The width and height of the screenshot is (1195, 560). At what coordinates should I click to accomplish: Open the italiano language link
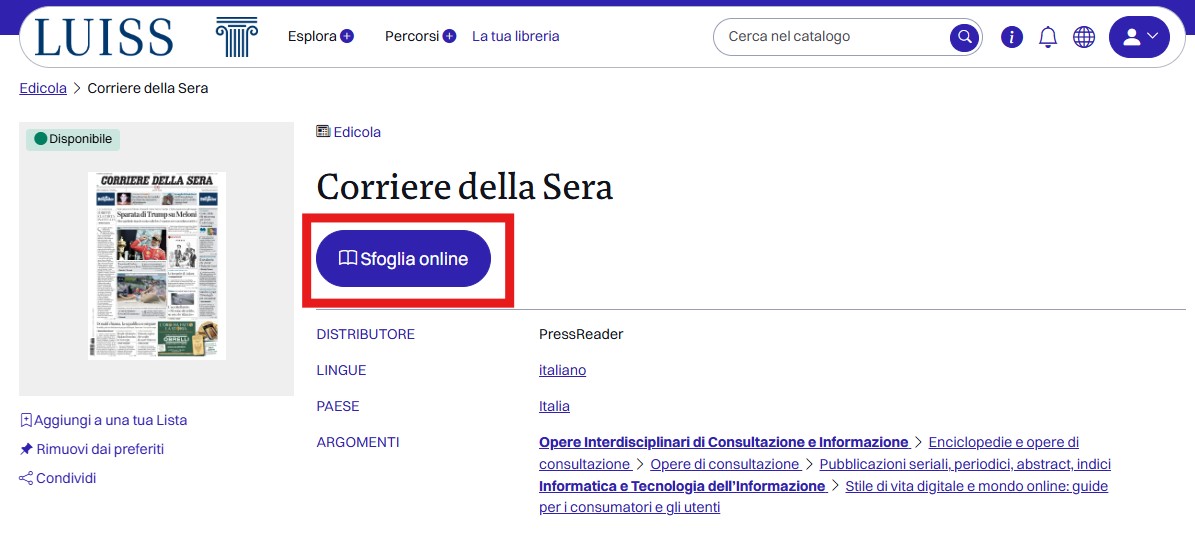tap(562, 370)
